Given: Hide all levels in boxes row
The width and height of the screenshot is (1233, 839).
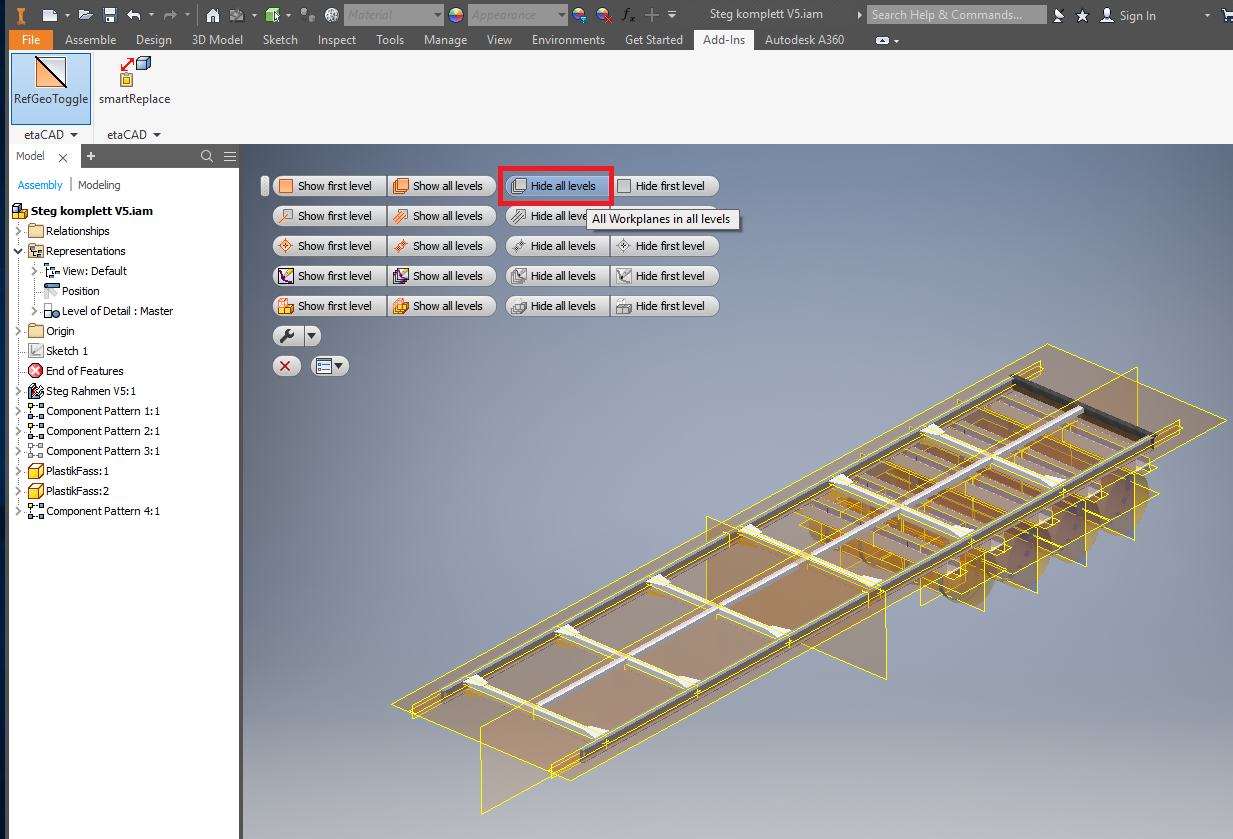Looking at the screenshot, I should 557,306.
